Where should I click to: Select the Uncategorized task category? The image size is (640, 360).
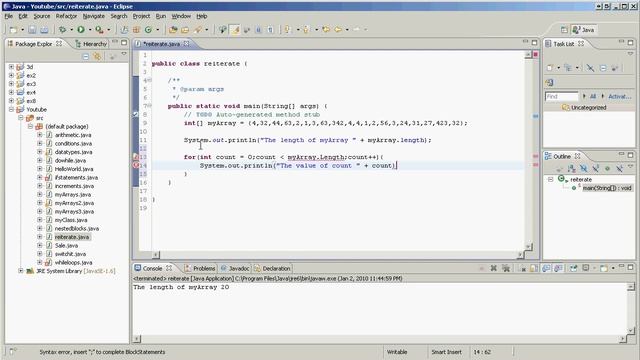tap(588, 107)
